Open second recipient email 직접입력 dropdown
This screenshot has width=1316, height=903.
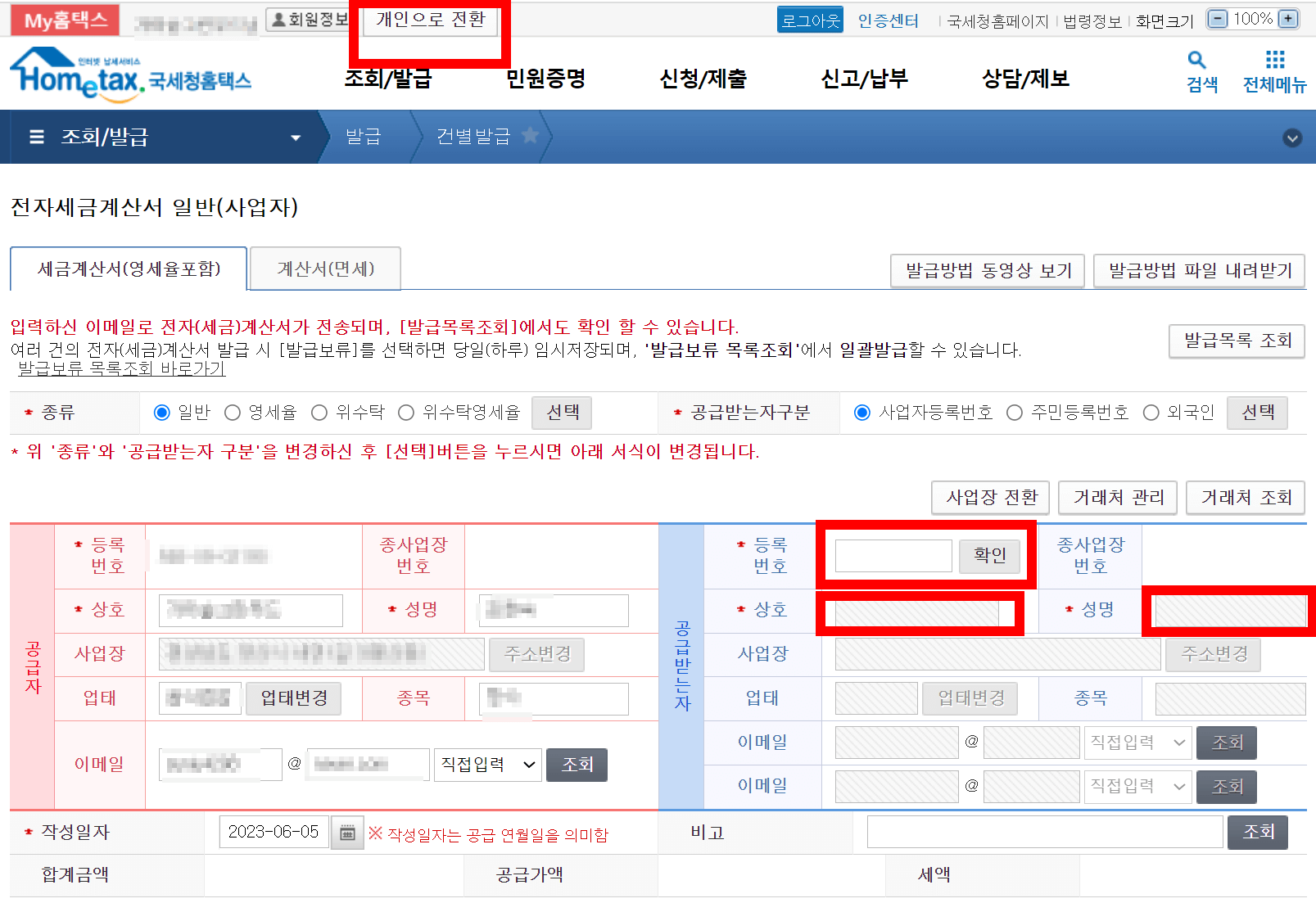click(1137, 787)
